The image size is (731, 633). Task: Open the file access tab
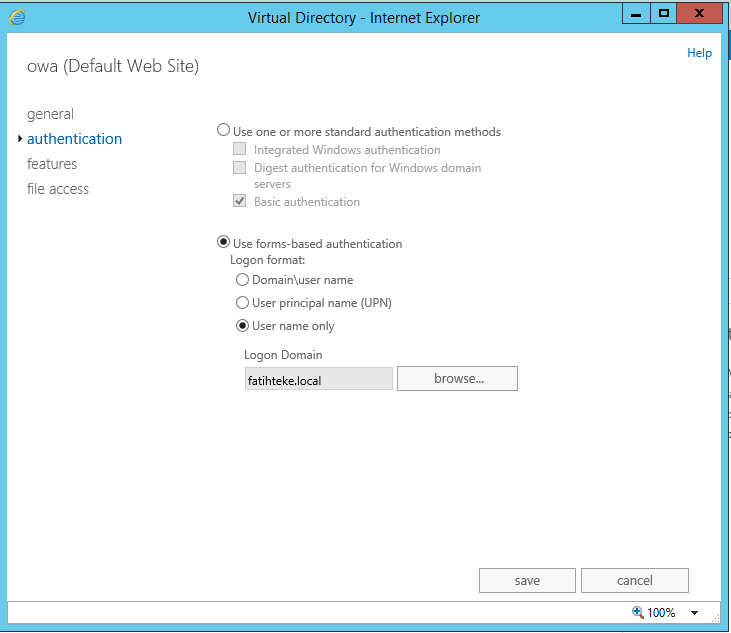58,189
